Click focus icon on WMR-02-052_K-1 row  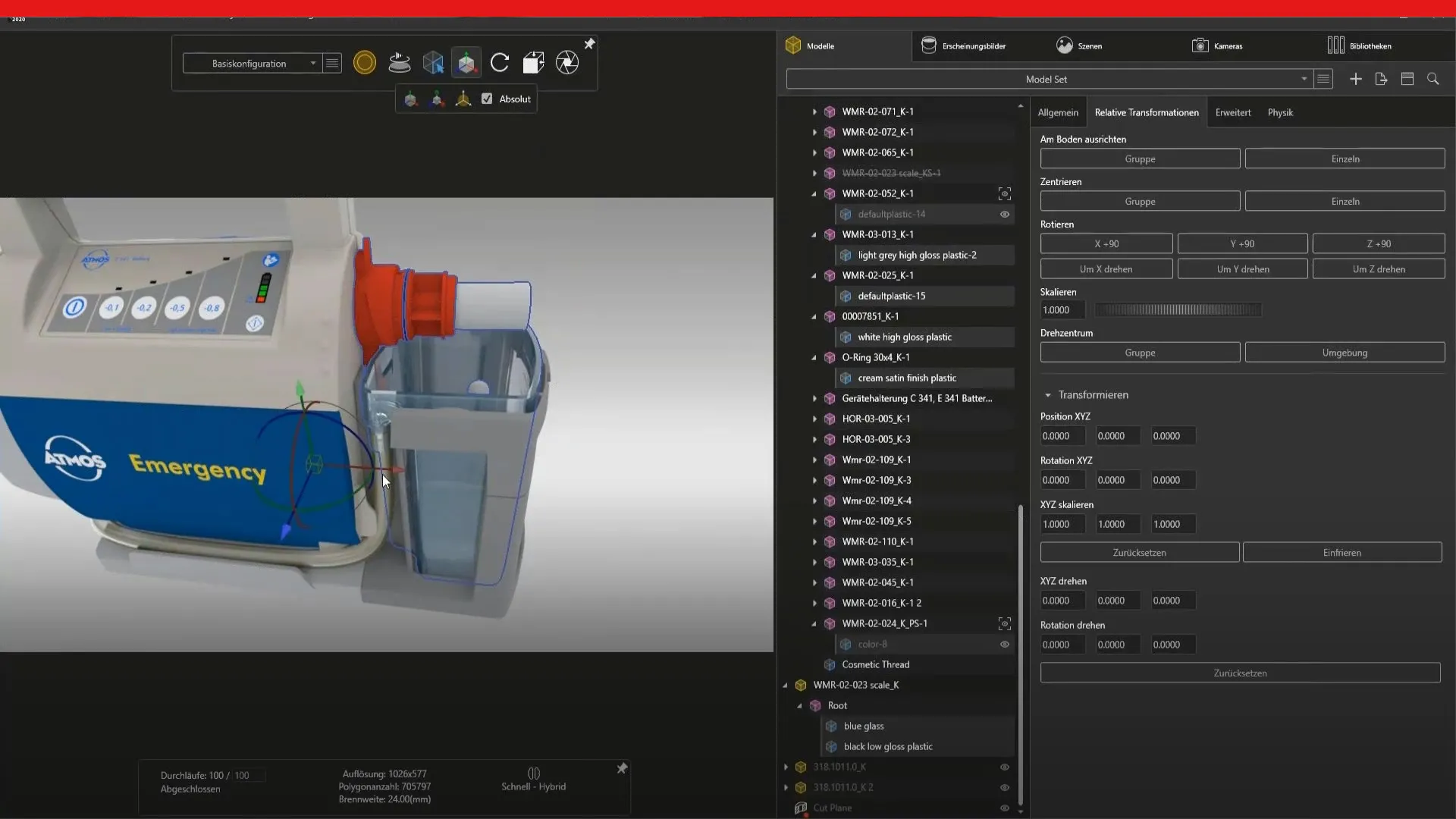(x=1005, y=194)
